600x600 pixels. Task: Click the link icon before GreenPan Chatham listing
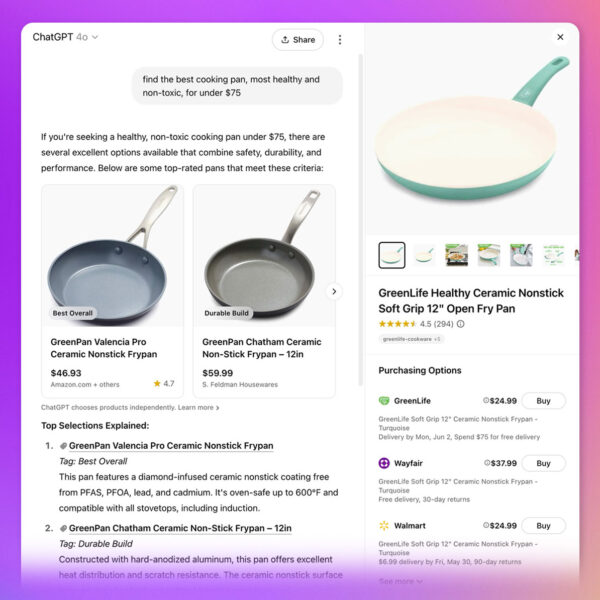click(x=64, y=528)
